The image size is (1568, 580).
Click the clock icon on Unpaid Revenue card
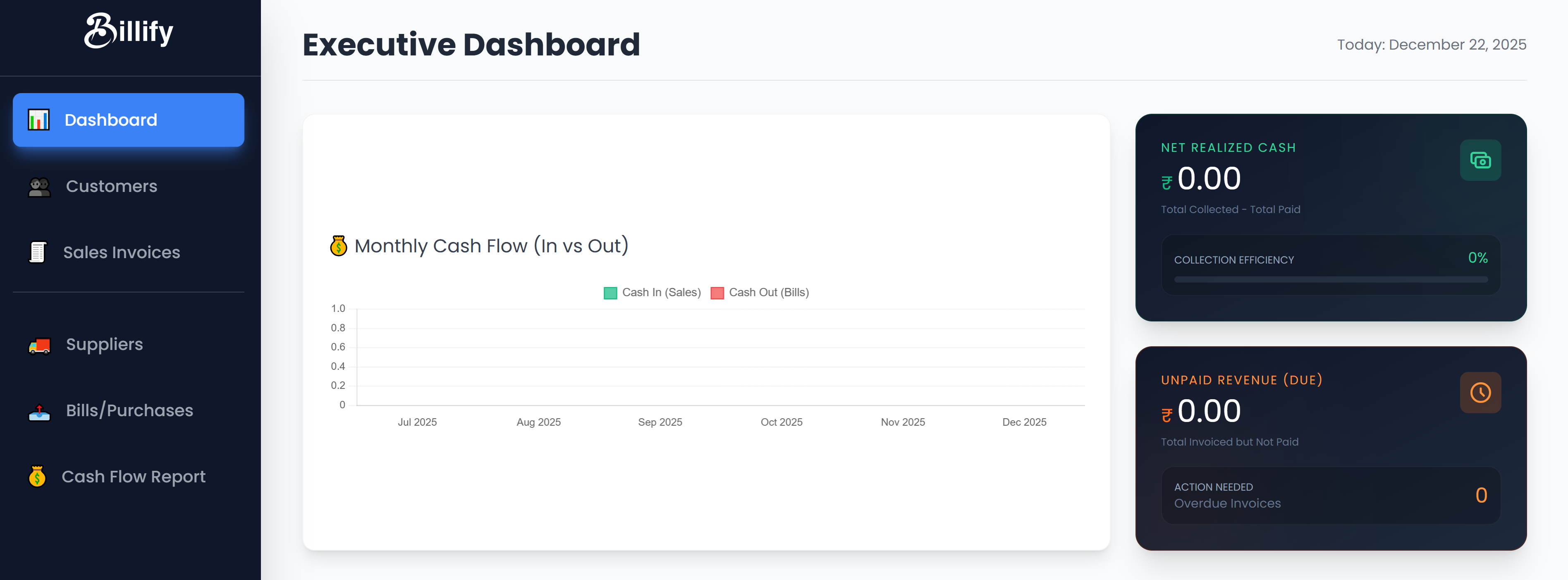pos(1480,392)
